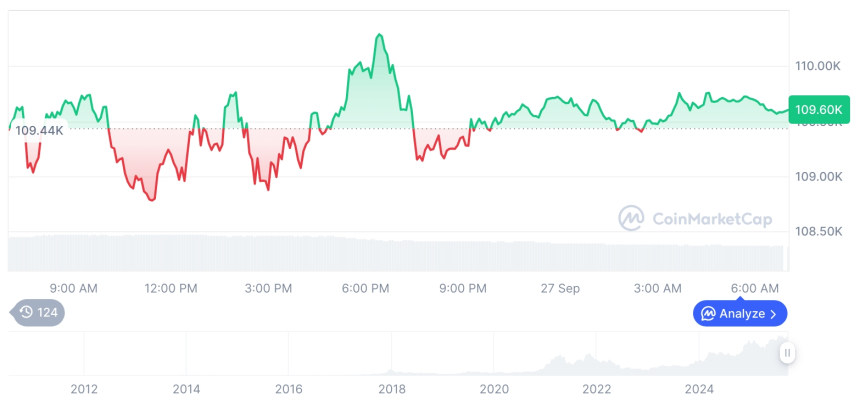
Task: Click the 108.50K price axis label
Action: 817,231
